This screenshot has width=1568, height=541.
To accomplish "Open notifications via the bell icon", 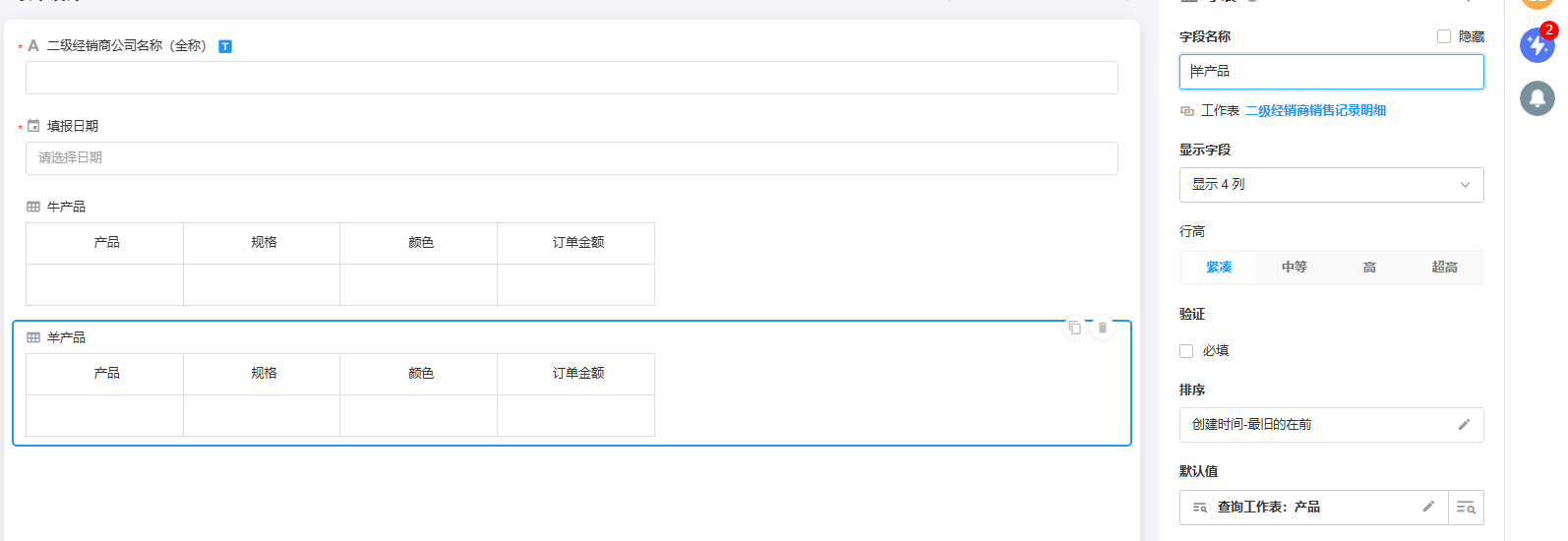I will pos(1537,98).
